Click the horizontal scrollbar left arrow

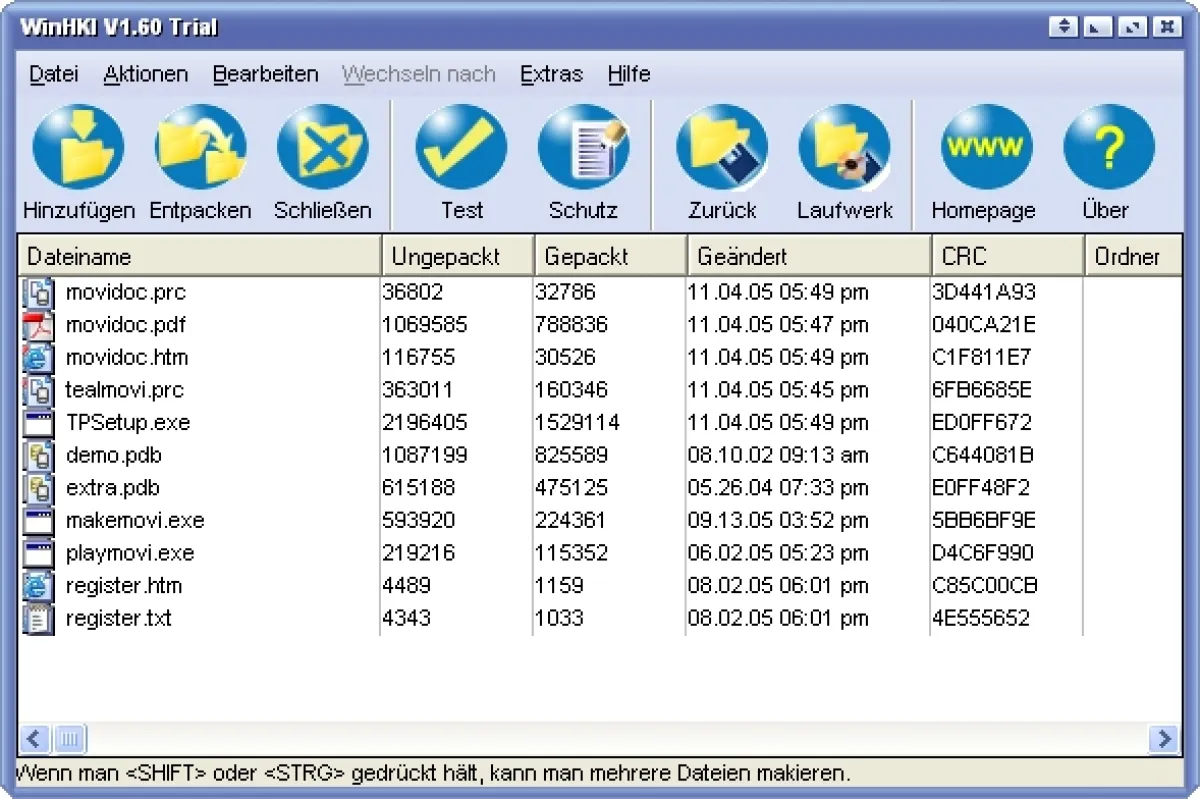(34, 739)
